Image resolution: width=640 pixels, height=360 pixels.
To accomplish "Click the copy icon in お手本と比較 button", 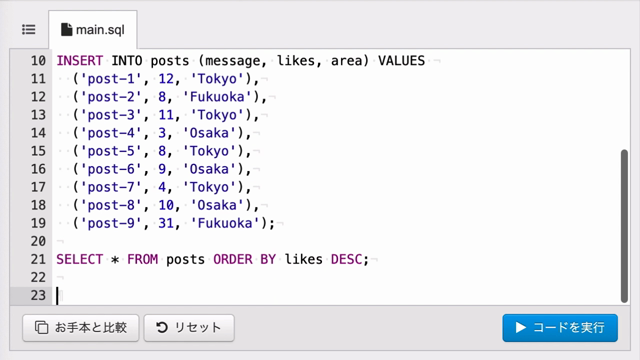I will point(41,327).
